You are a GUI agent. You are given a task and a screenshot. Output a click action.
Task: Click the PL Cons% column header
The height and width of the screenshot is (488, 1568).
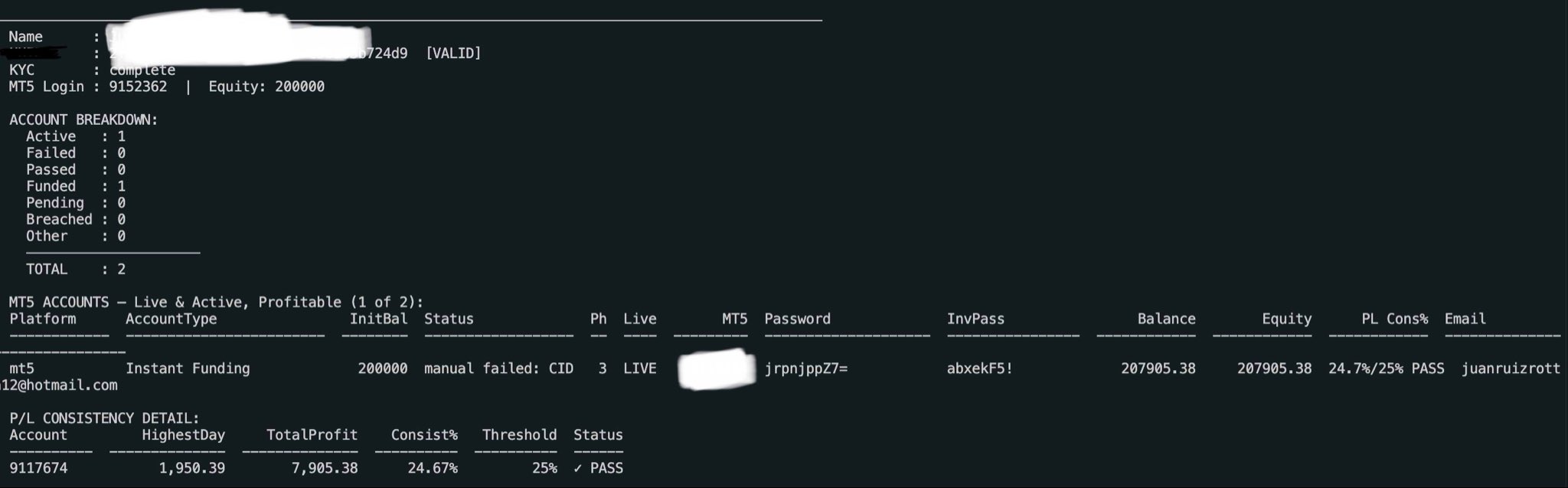click(x=1394, y=319)
